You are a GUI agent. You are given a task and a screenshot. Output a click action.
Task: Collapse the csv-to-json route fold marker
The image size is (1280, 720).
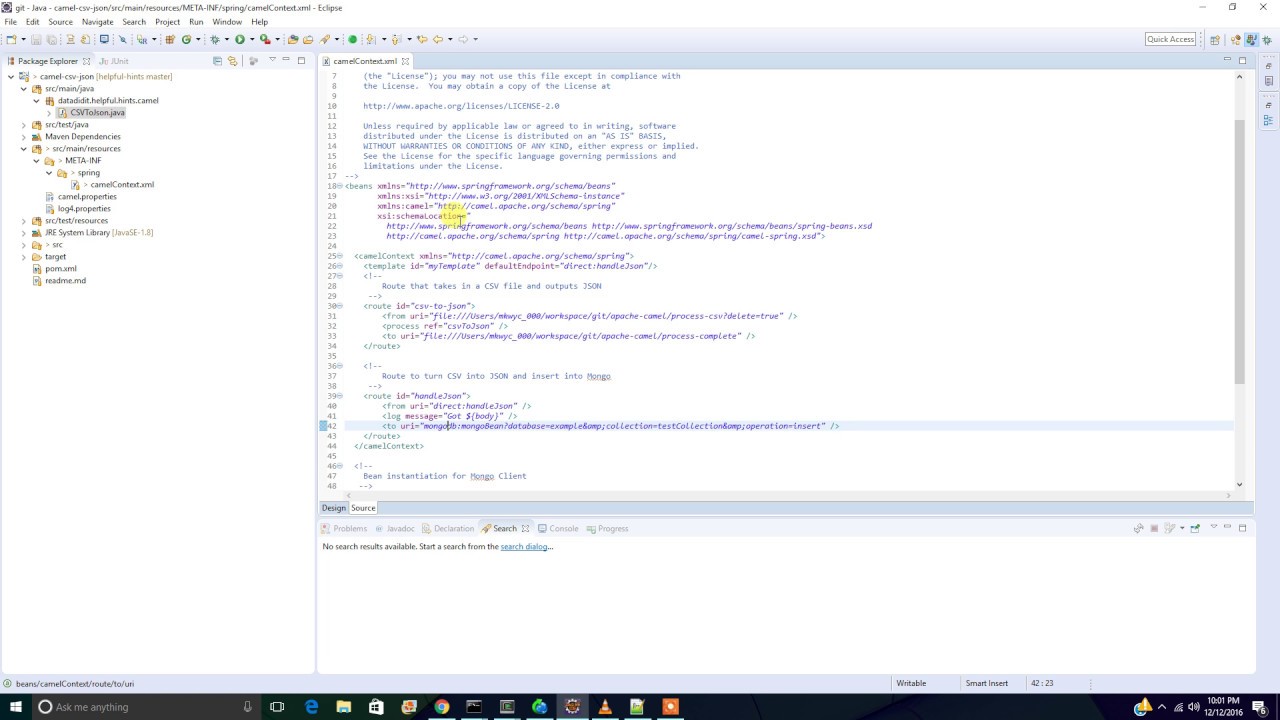(x=339, y=306)
